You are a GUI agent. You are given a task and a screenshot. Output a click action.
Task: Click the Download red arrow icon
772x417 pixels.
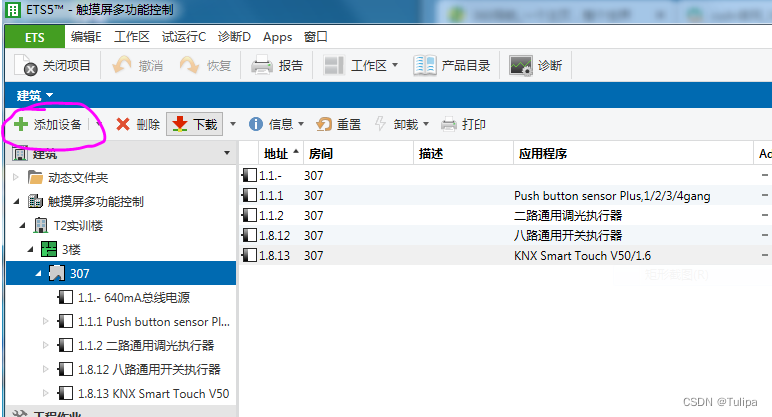(180, 124)
